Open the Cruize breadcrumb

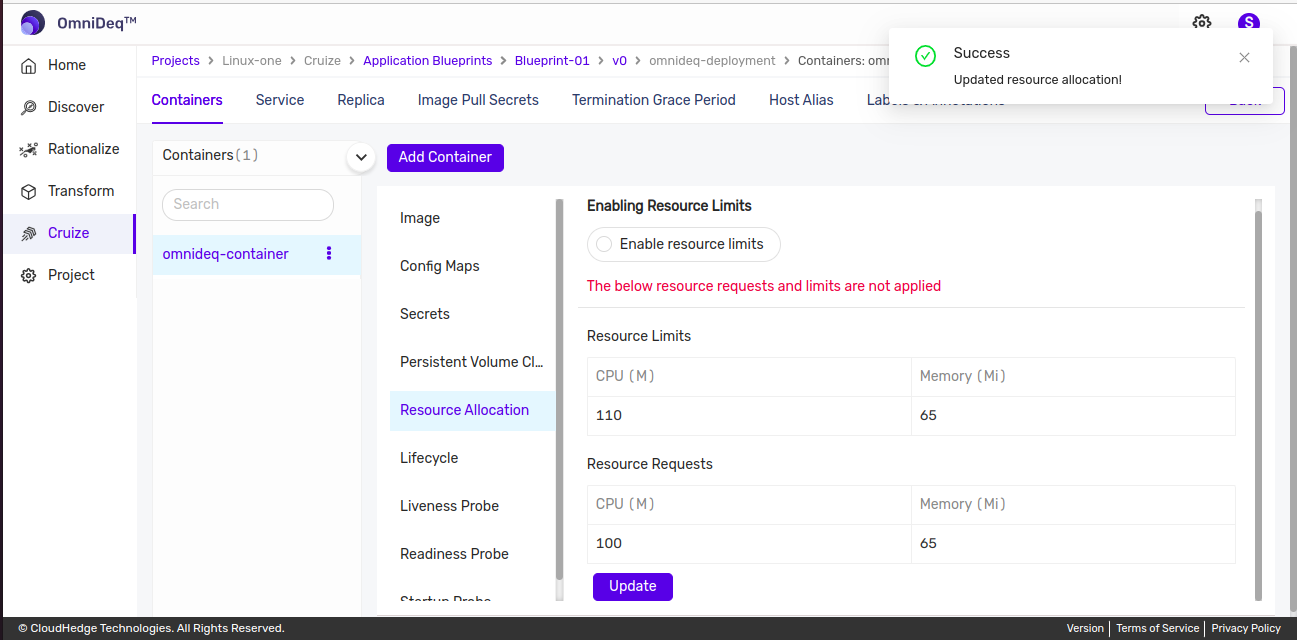point(322,61)
